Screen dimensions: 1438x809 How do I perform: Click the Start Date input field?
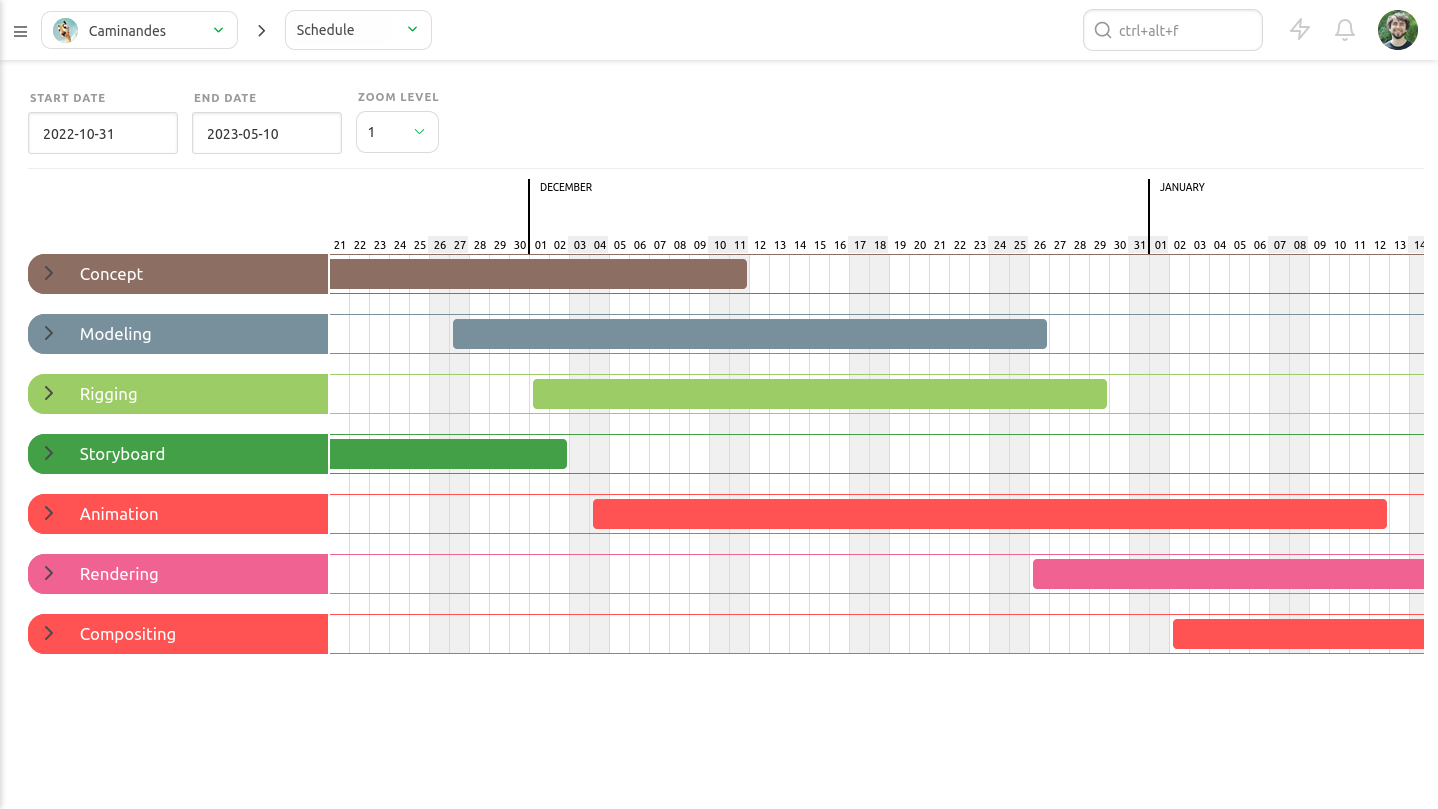pos(103,133)
